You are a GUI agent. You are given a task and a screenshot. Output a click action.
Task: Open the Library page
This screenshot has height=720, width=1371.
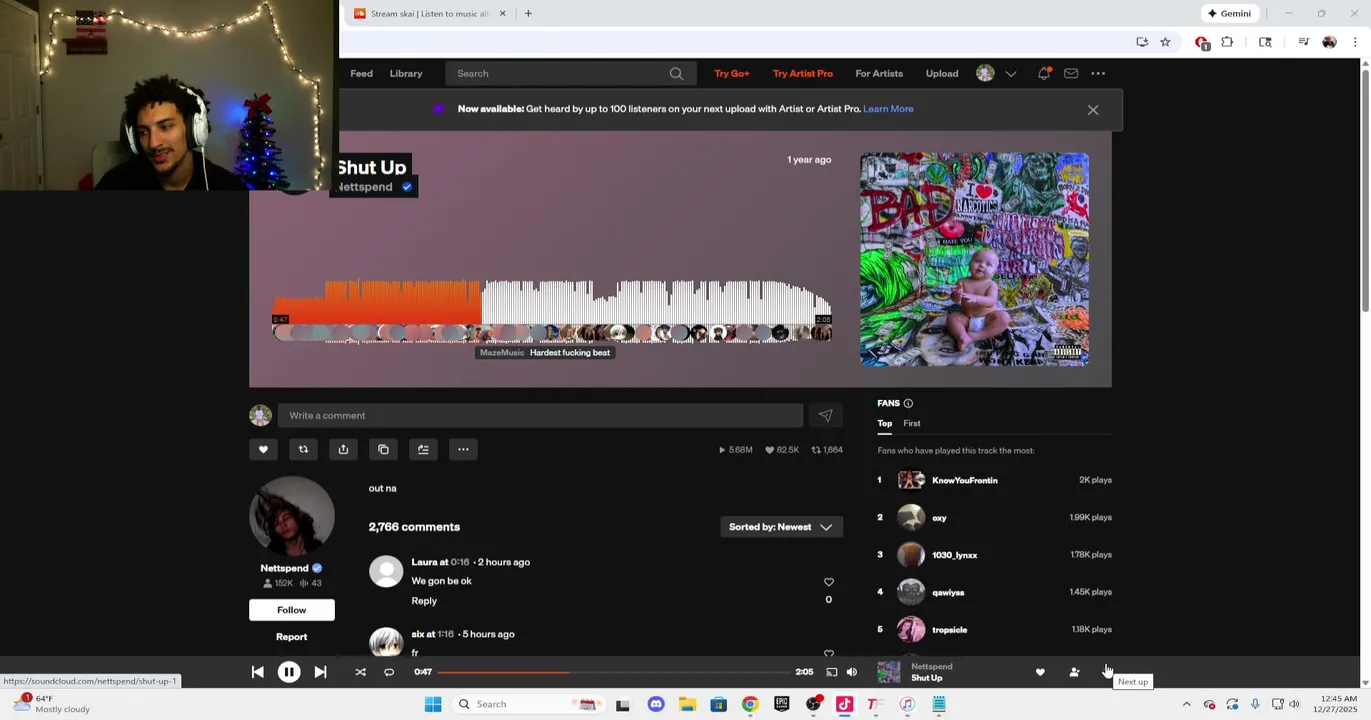tap(406, 73)
